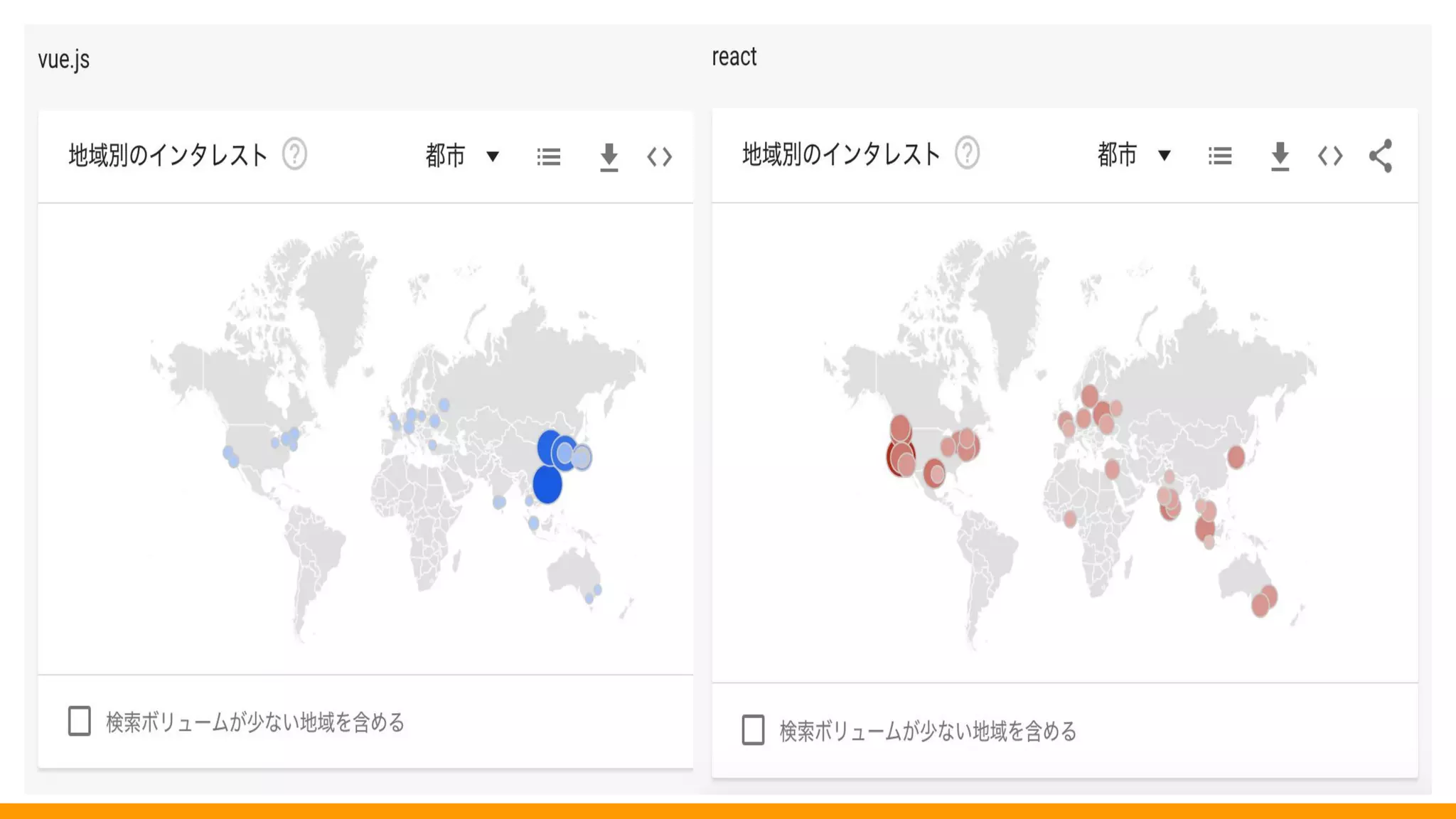Open help icon in react panel
Image resolution: width=1456 pixels, height=819 pixels.
(x=967, y=153)
